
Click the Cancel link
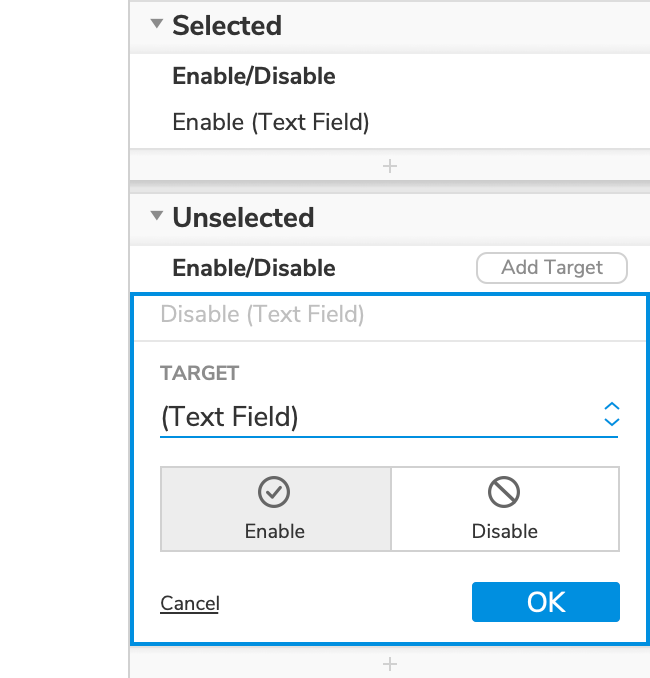click(x=190, y=603)
